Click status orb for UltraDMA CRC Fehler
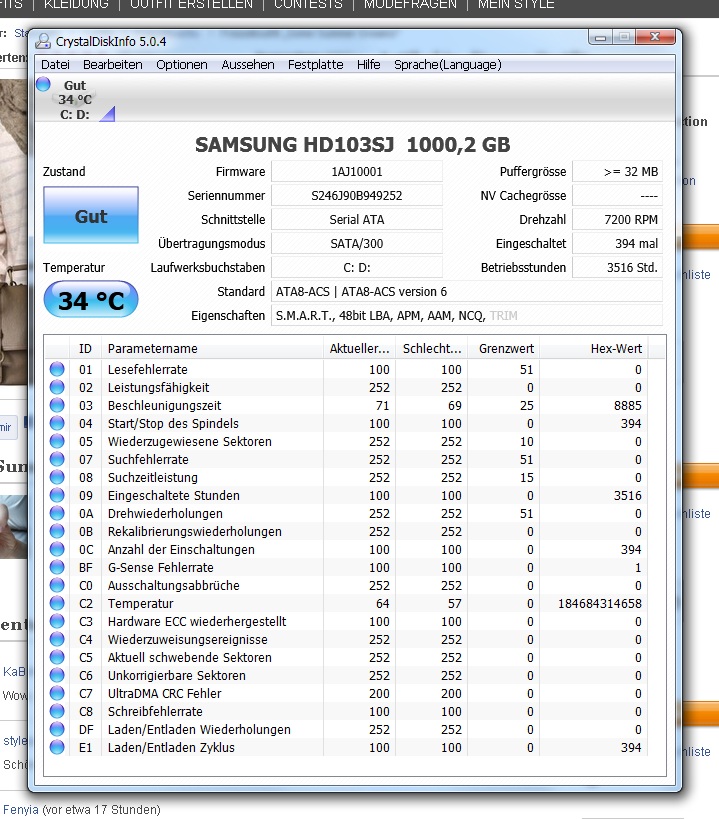 [x=57, y=694]
